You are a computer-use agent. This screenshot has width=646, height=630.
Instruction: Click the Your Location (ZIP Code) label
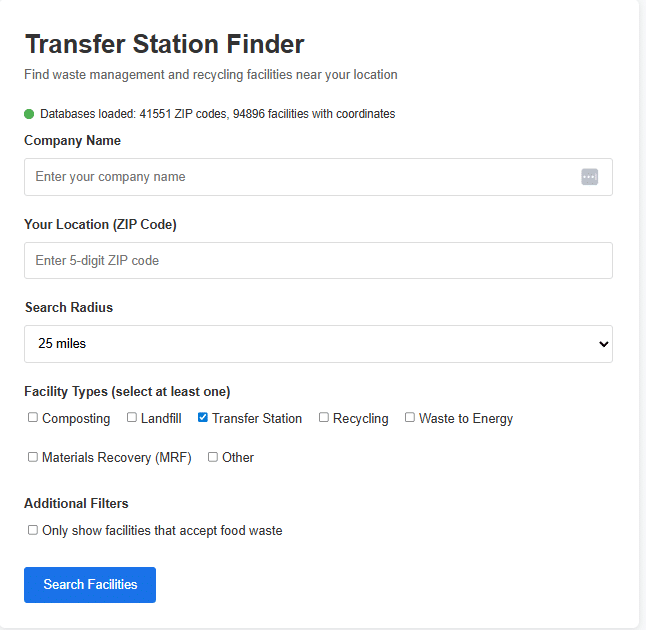pos(100,225)
